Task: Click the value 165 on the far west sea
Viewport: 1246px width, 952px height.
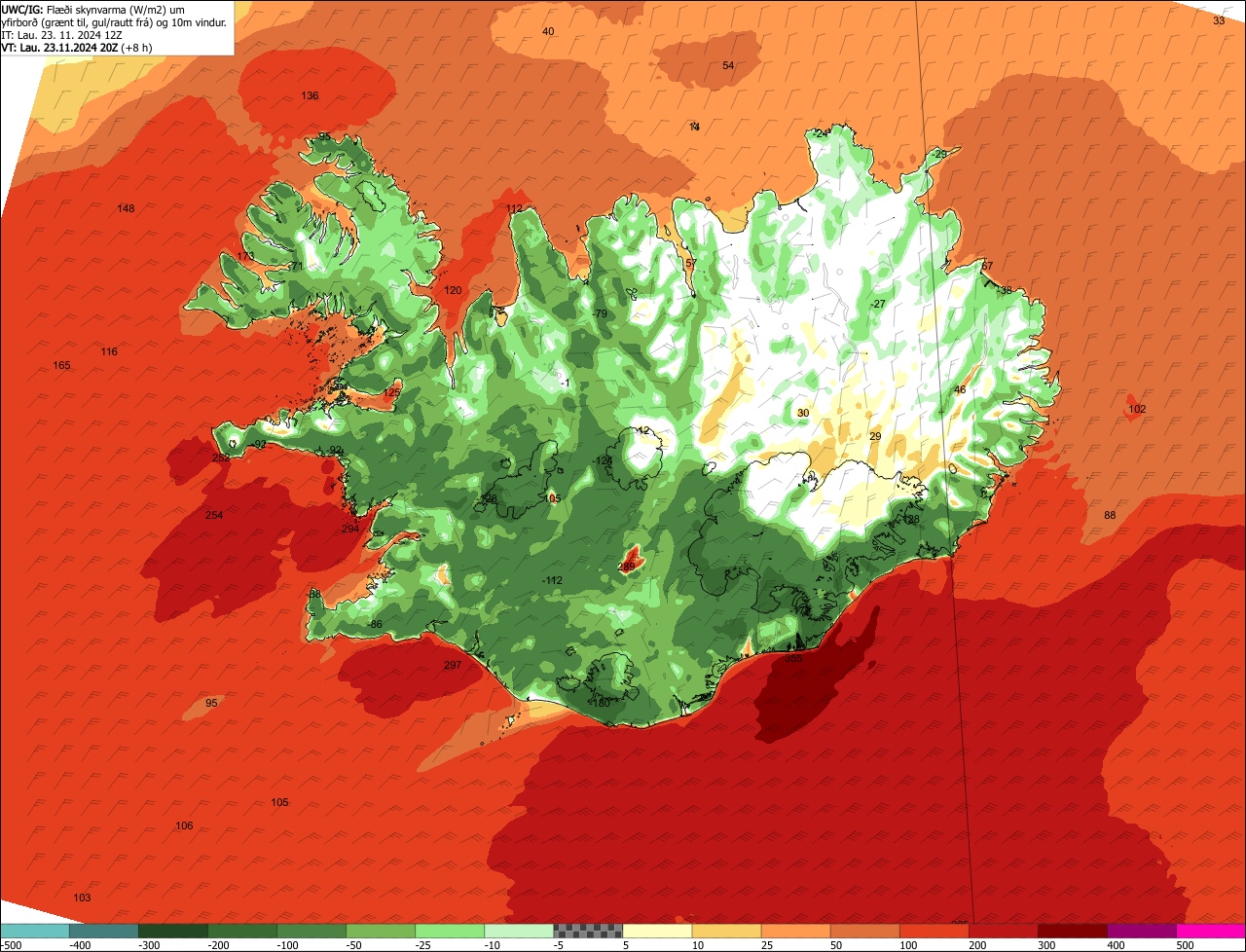Action: tap(61, 365)
